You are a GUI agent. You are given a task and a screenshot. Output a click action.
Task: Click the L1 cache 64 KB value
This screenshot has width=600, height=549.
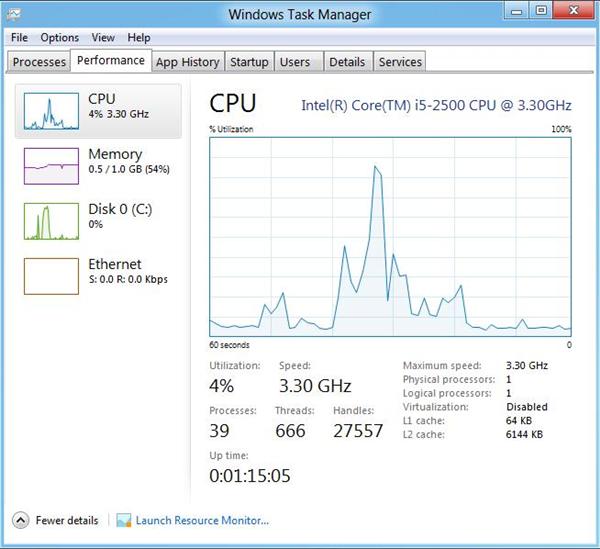coord(519,420)
